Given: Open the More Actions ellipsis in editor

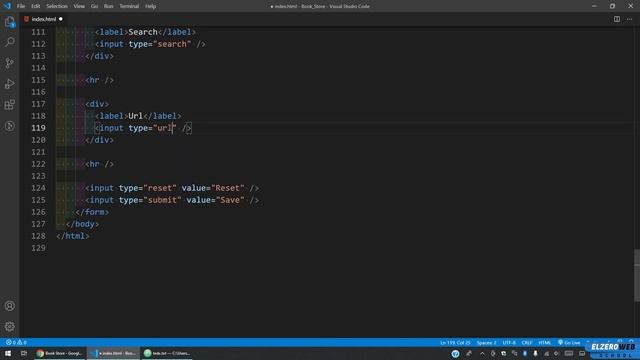Looking at the screenshot, I should (x=629, y=19).
